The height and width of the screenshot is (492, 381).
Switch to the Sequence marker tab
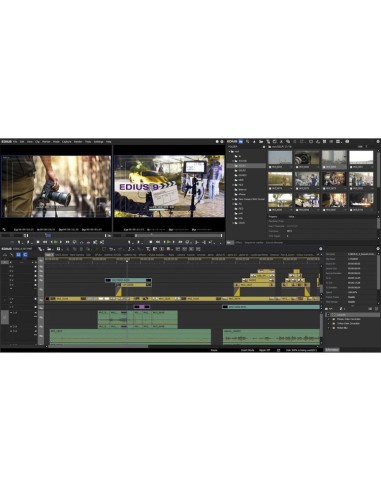click(x=254, y=243)
